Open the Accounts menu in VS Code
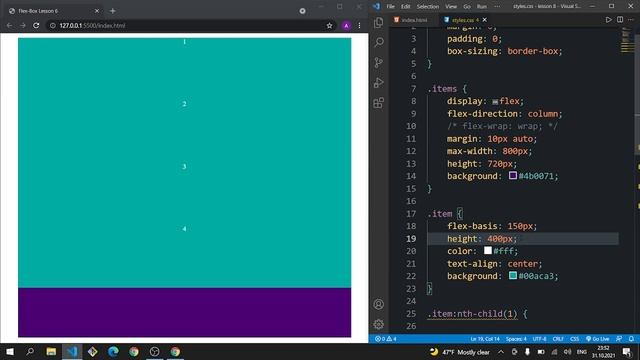This screenshot has width=640, height=360. [x=378, y=304]
